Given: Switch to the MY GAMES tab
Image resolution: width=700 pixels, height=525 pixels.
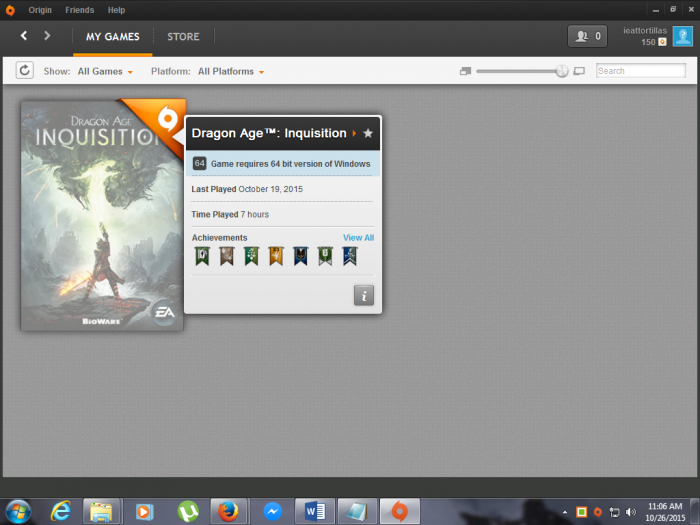Looking at the screenshot, I should (x=112, y=37).
